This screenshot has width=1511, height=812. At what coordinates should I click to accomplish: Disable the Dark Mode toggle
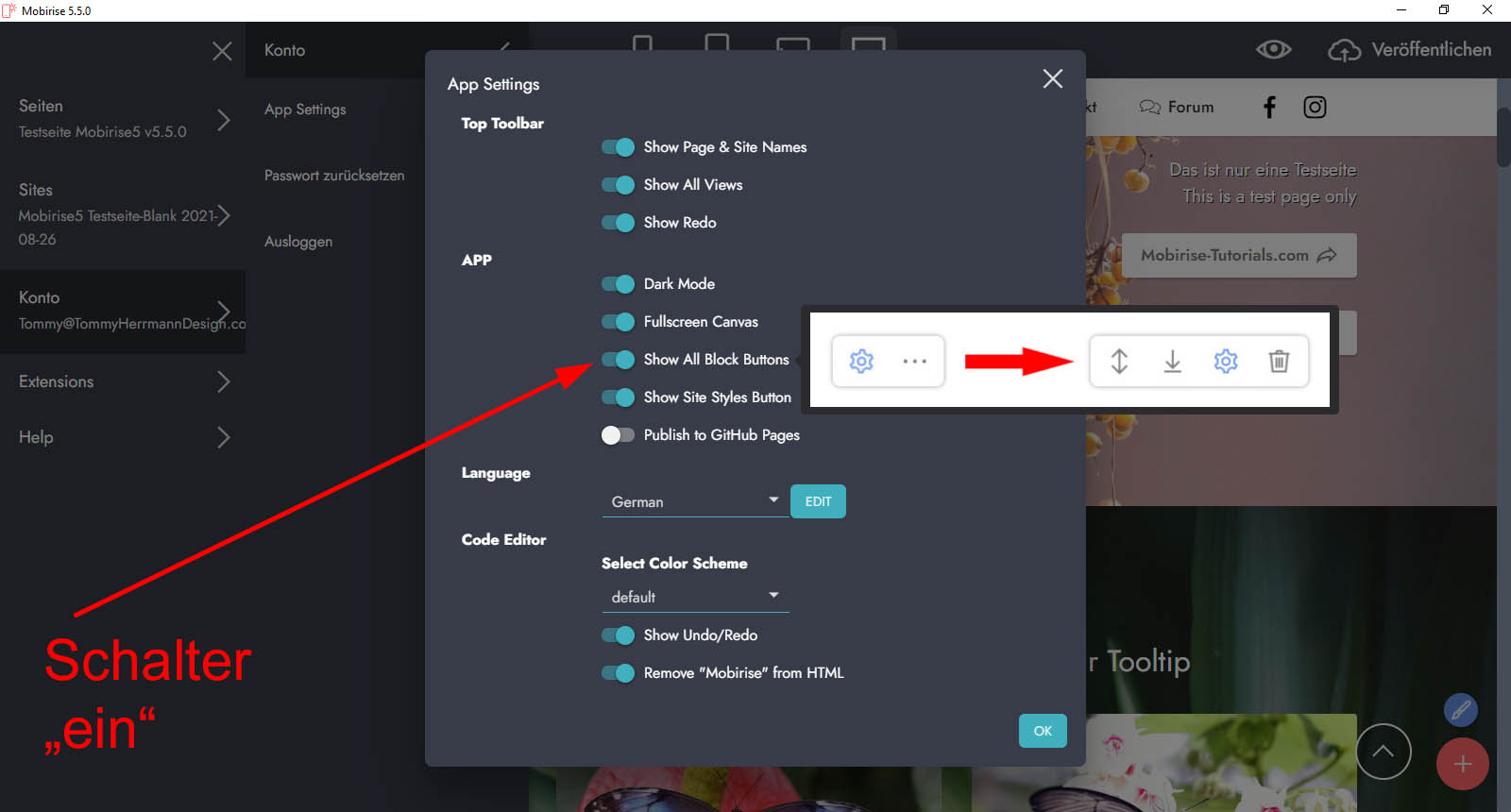coord(619,284)
